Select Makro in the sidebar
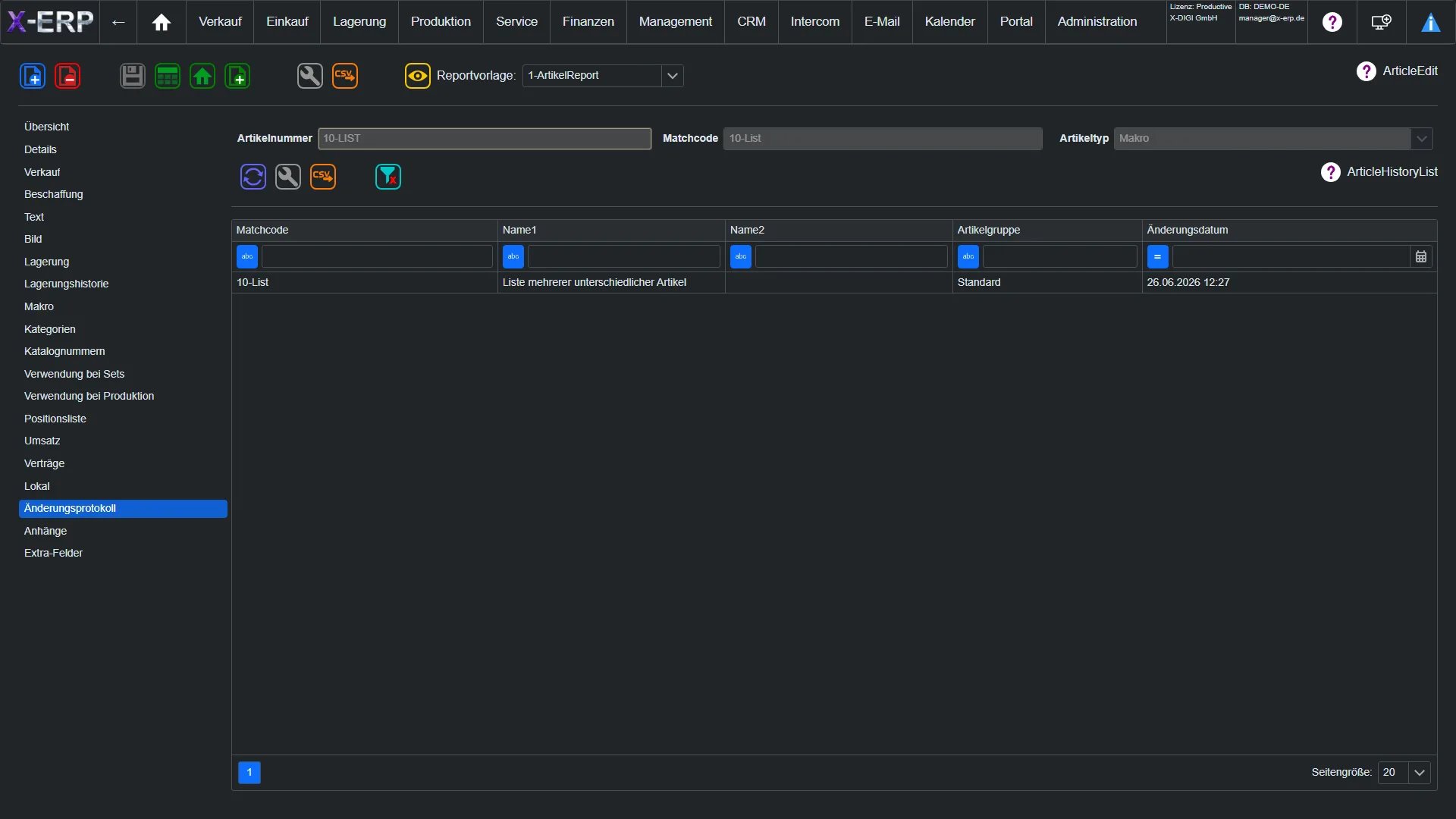 tap(123, 307)
